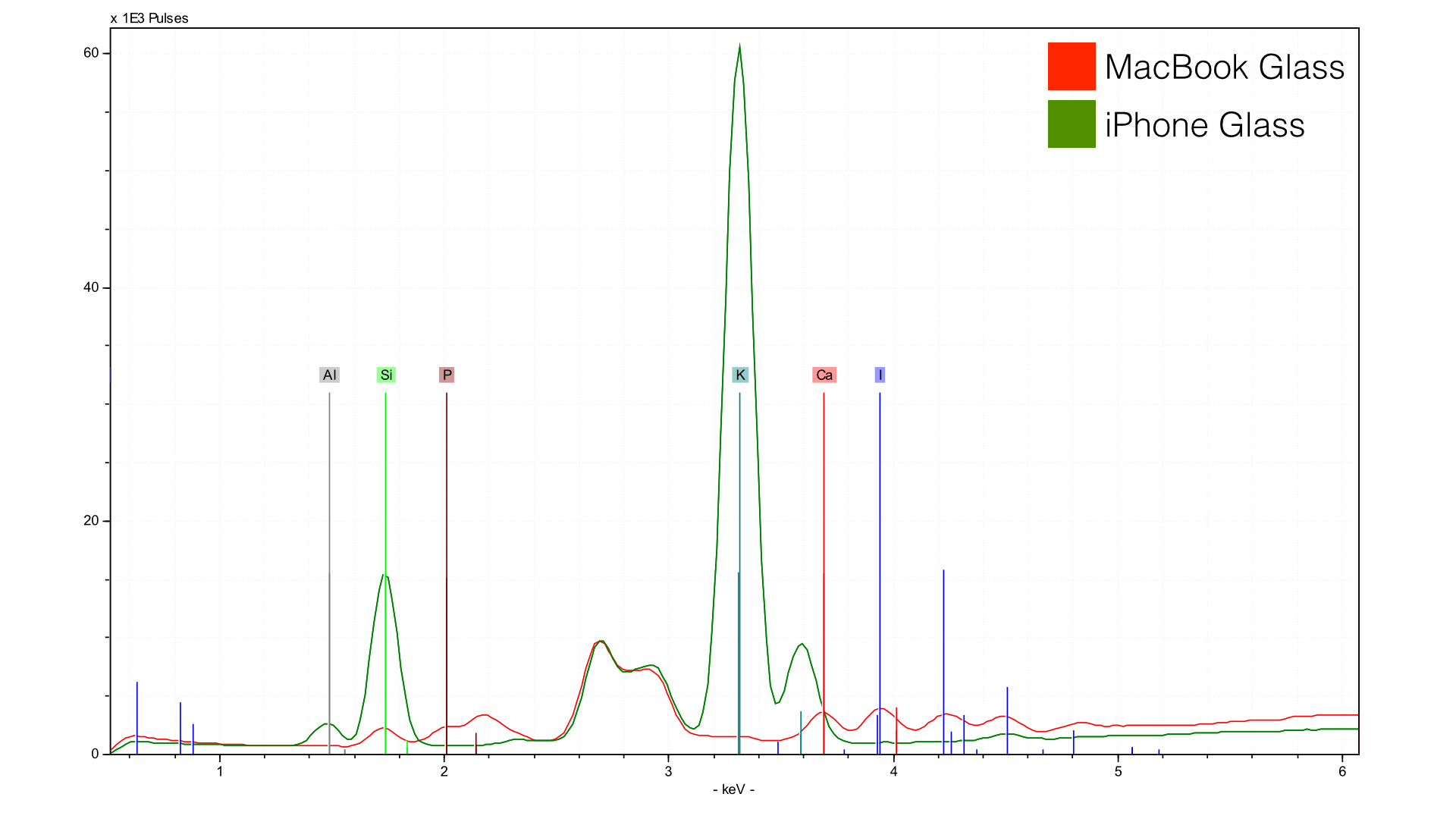Click the y-axis value 20
Viewport: 1456px width, 819px height.
click(x=91, y=521)
